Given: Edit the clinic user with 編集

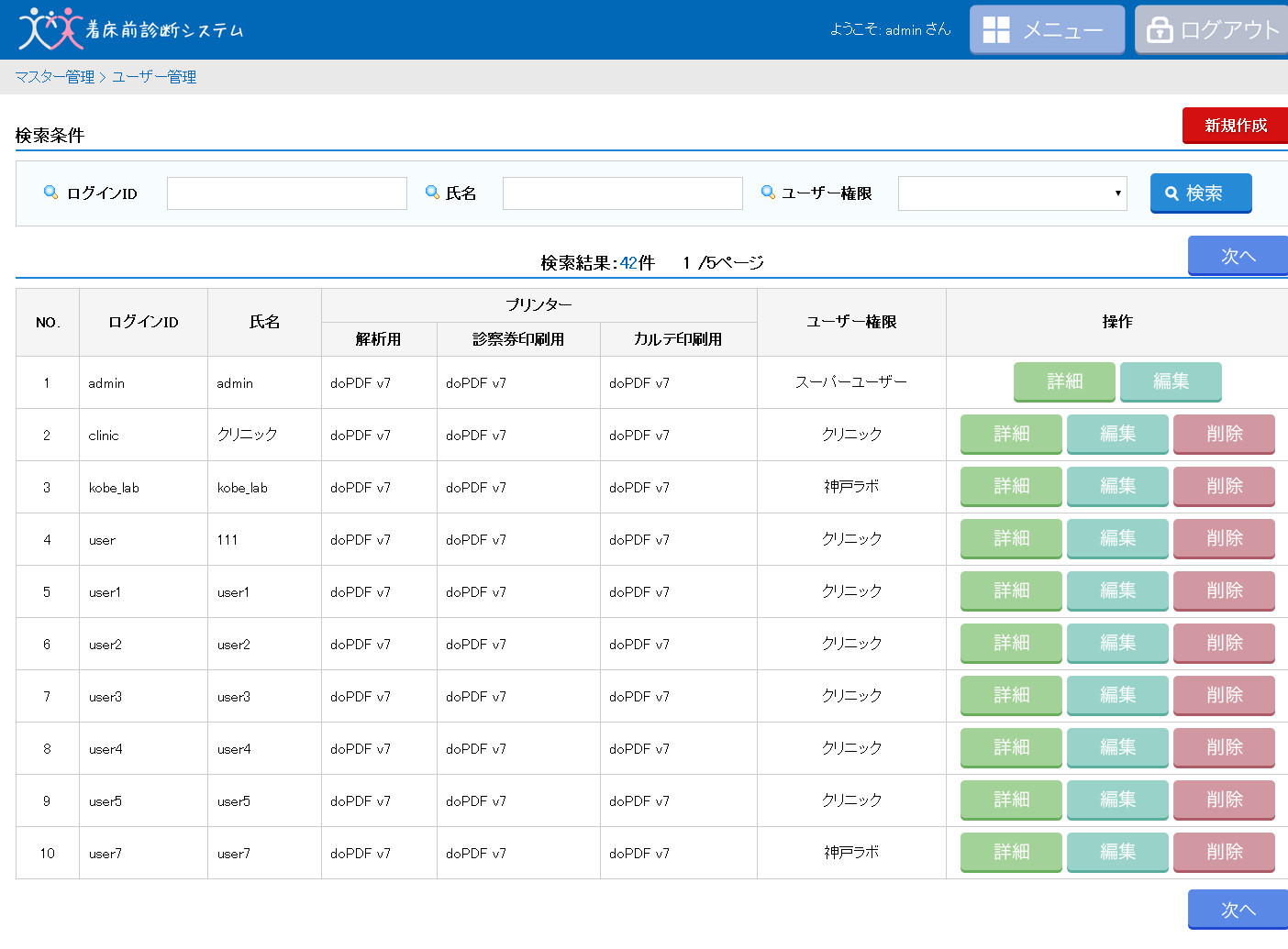Looking at the screenshot, I should point(1117,434).
